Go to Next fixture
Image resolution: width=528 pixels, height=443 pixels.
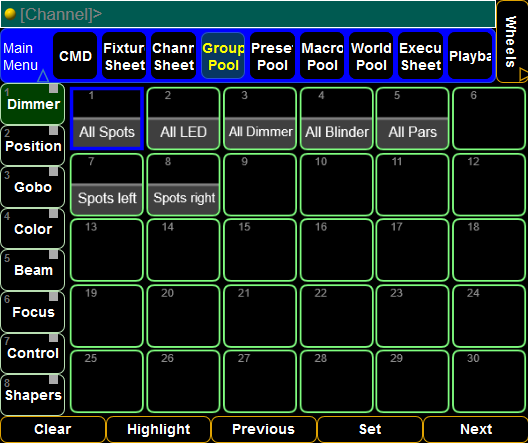click(x=475, y=429)
